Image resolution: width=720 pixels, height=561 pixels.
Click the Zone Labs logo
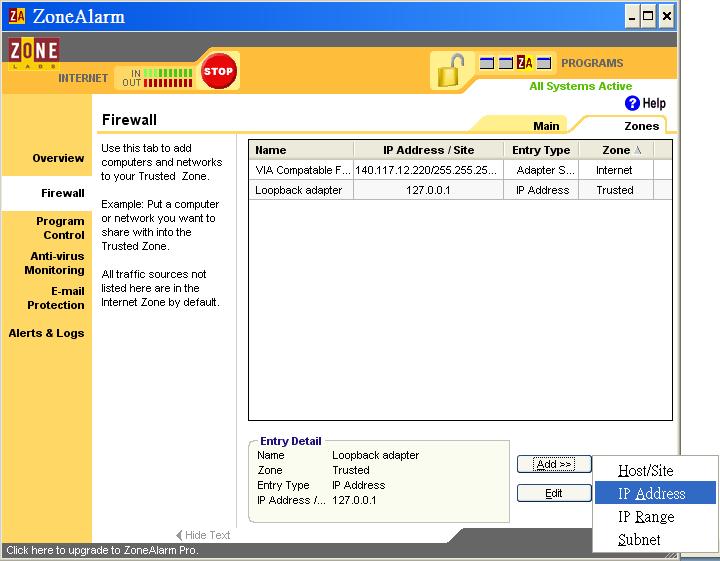(x=34, y=53)
